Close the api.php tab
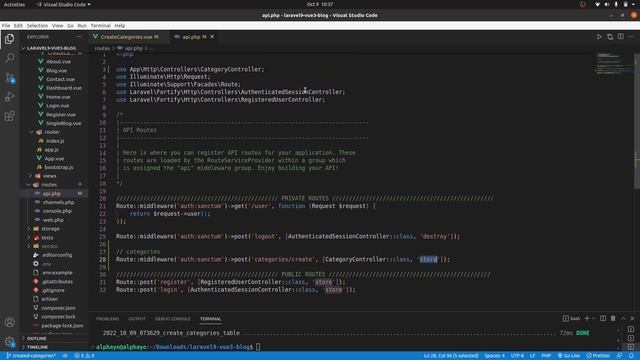Image resolution: width=640 pixels, height=360 pixels. (212, 37)
